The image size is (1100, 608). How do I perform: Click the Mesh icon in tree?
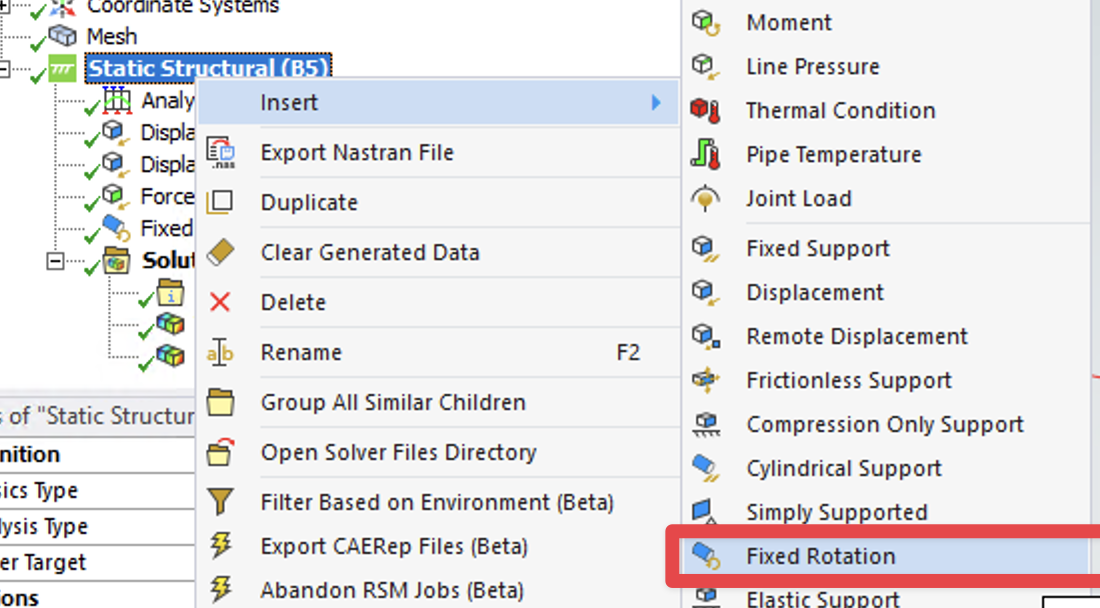click(x=63, y=36)
